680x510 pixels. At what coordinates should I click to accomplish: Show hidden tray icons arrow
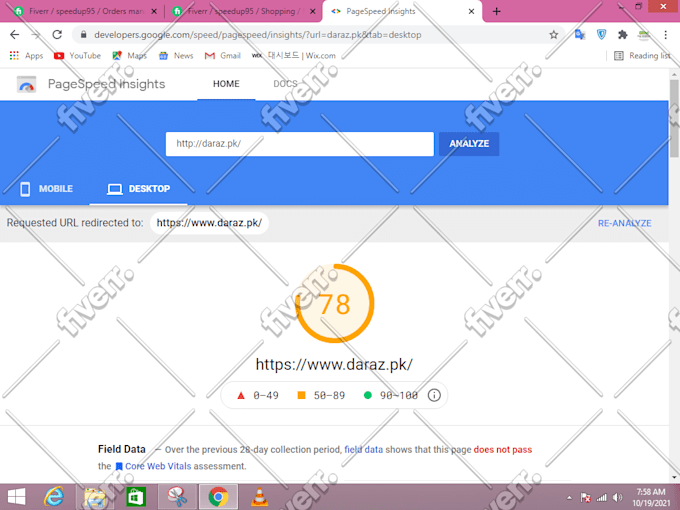click(569, 497)
